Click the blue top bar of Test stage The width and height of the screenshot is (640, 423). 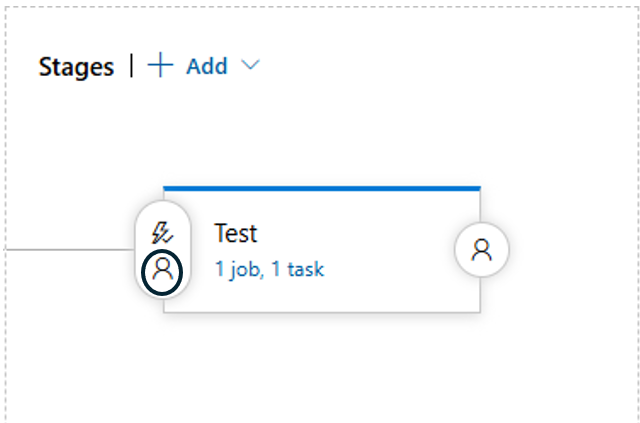click(320, 188)
